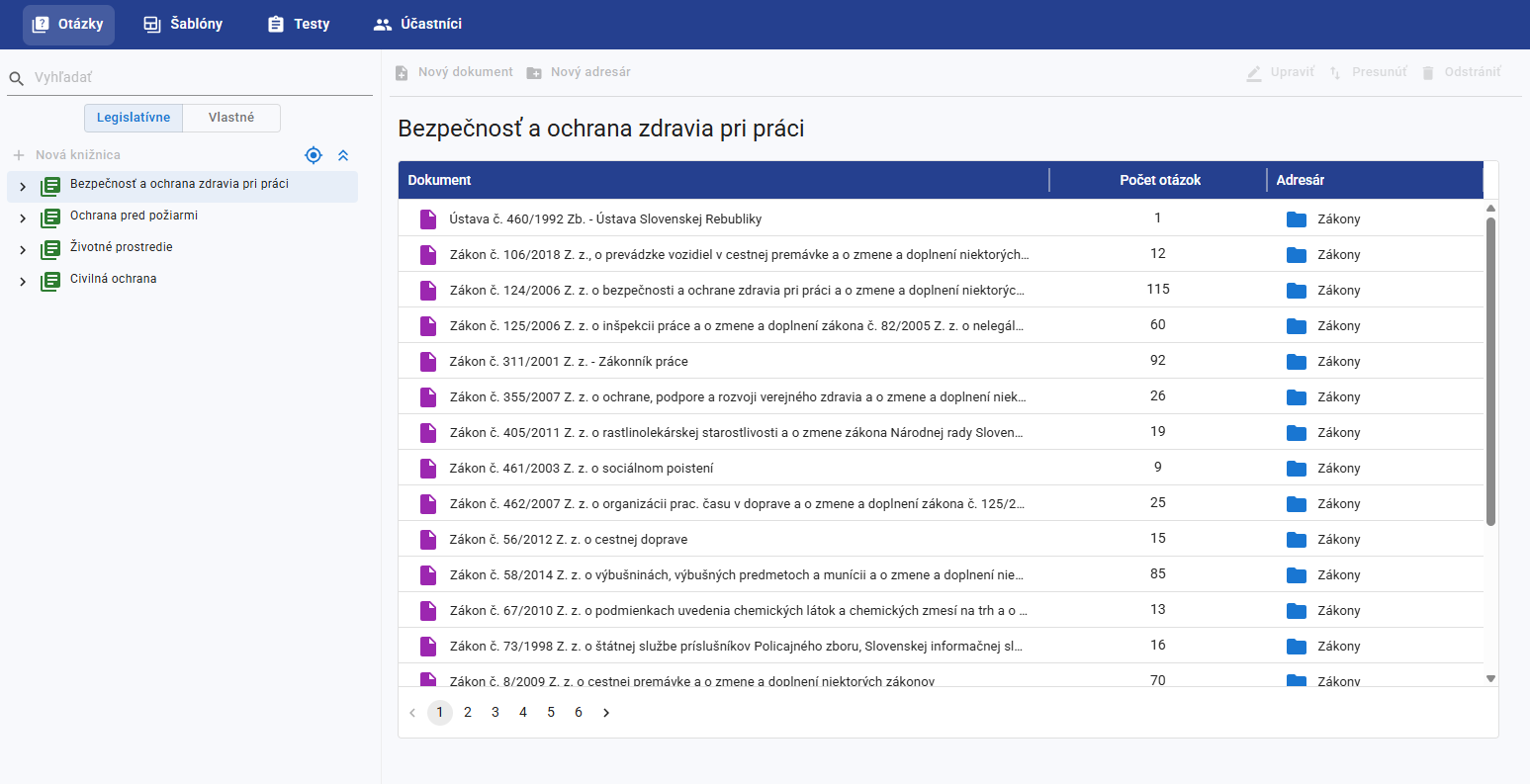The width and height of the screenshot is (1530, 784).
Task: Click the Nový dokument icon
Action: 402,73
